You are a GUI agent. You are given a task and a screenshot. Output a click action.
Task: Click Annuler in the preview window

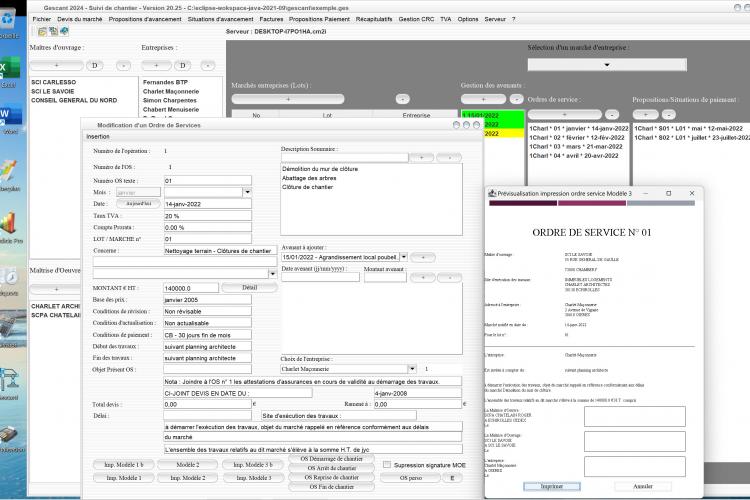click(642, 486)
